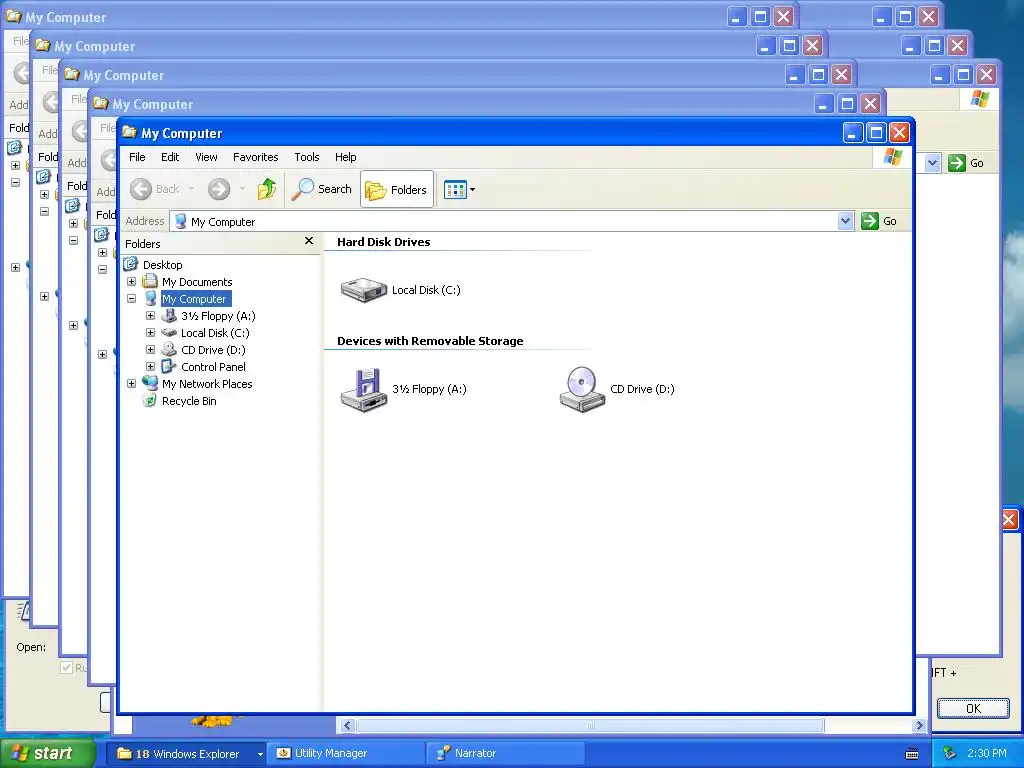The width and height of the screenshot is (1024, 768).
Task: Expand the CD Drive (D:) node
Action: coord(150,349)
